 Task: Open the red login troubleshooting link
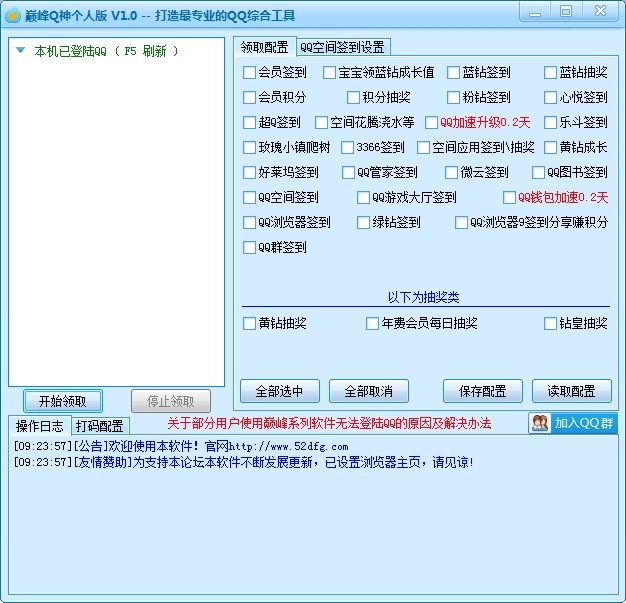point(329,423)
